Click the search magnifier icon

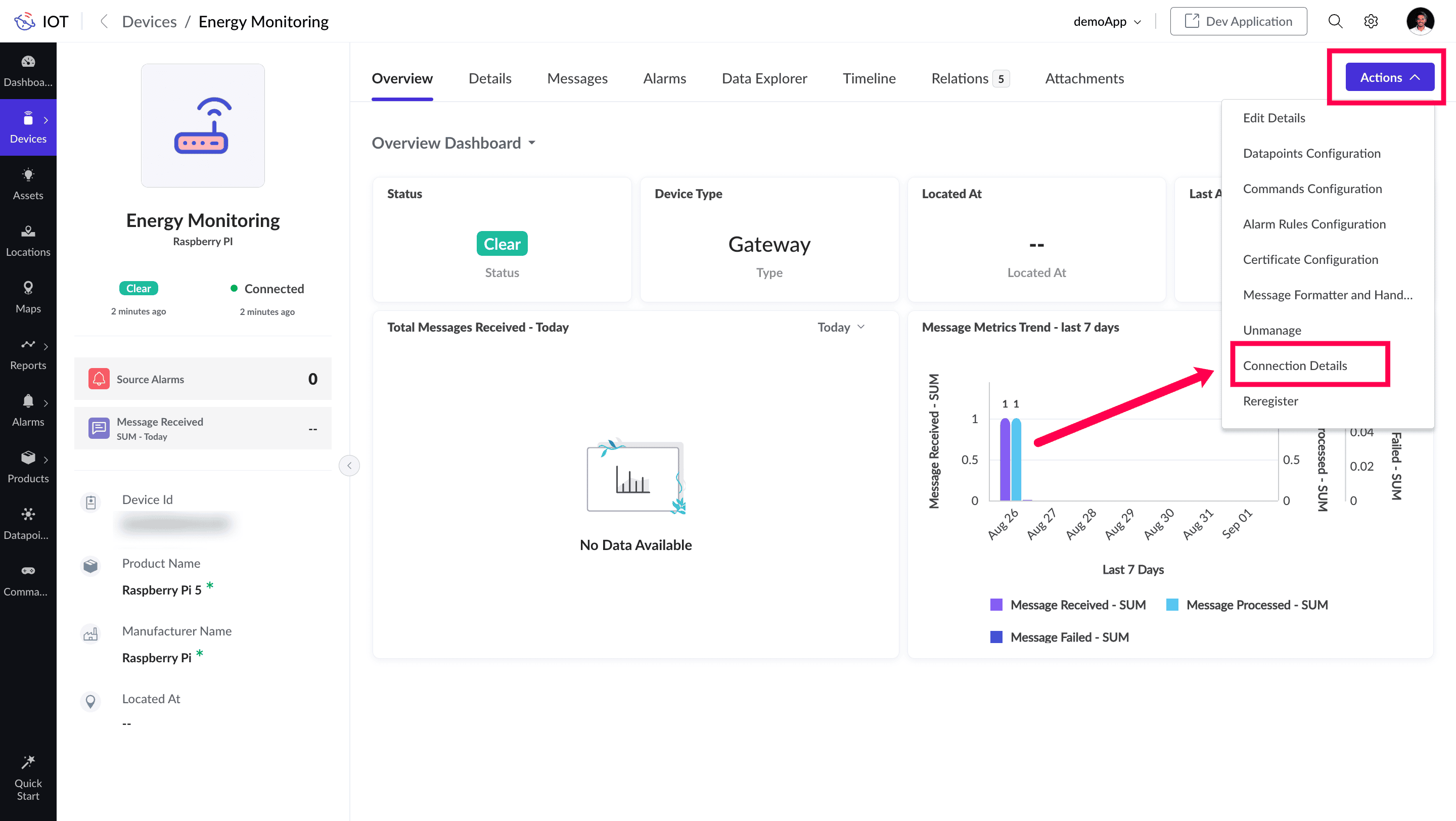(x=1335, y=21)
